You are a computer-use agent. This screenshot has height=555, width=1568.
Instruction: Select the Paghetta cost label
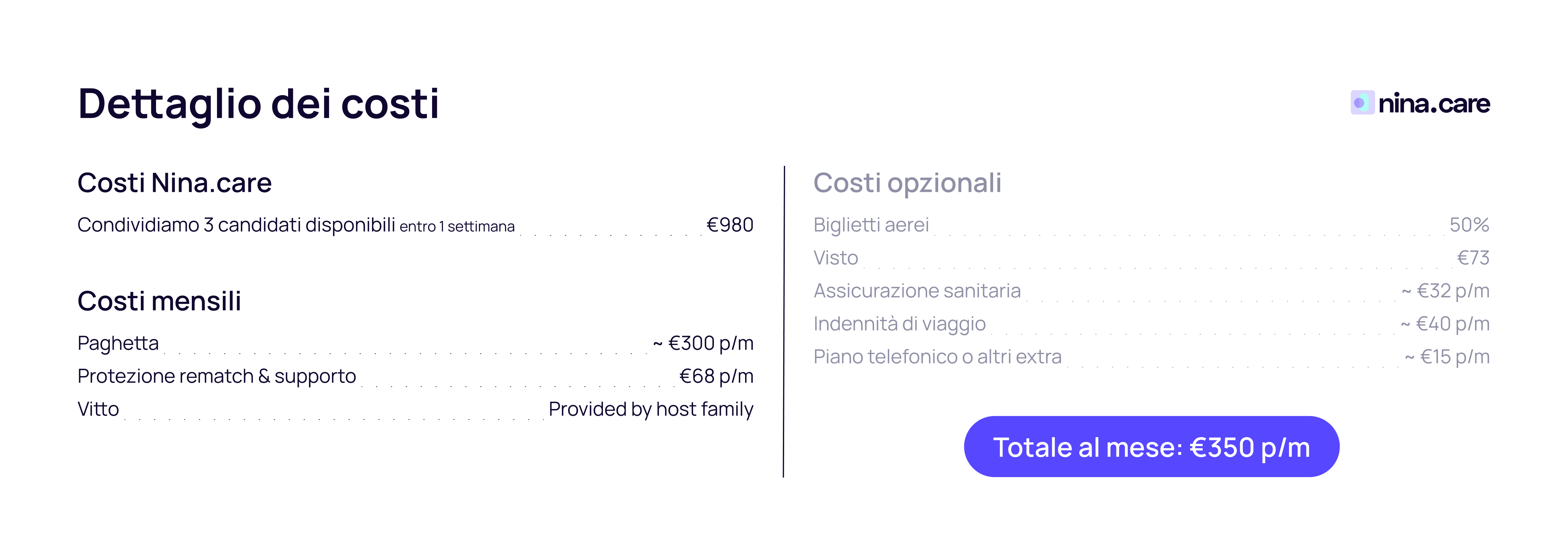tap(118, 343)
